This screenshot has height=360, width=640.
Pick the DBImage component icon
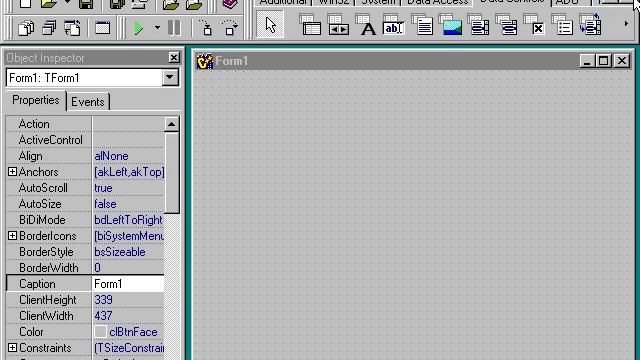coord(451,24)
